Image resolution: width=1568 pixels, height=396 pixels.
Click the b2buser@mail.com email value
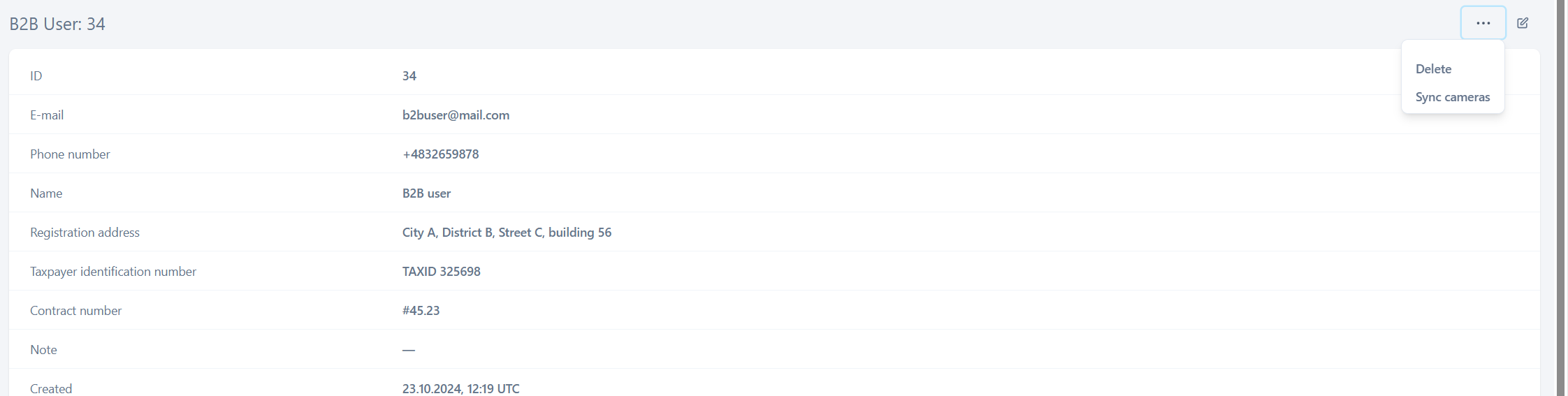pyautogui.click(x=456, y=115)
